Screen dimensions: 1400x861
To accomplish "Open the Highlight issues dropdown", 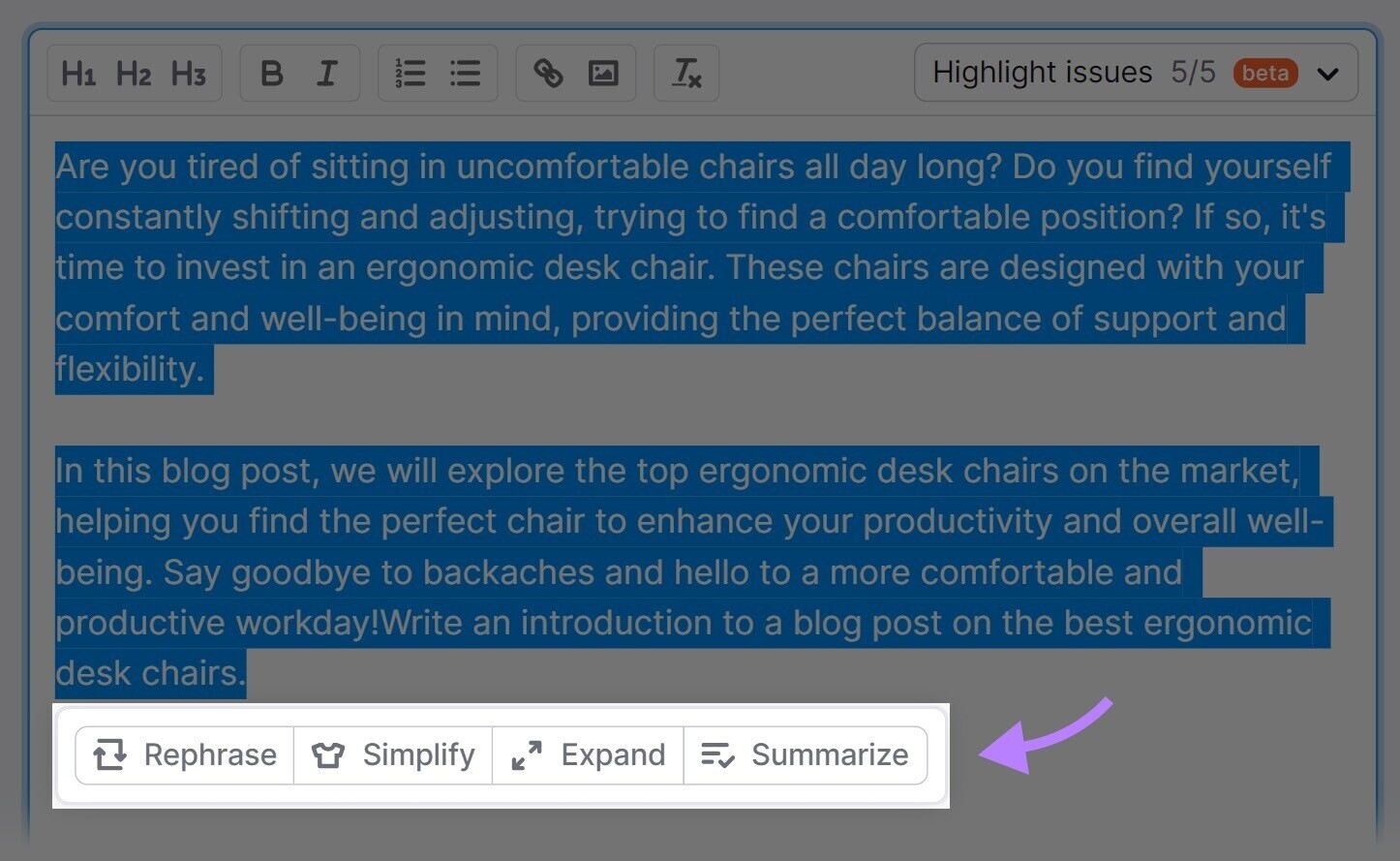I will (x=1042, y=73).
